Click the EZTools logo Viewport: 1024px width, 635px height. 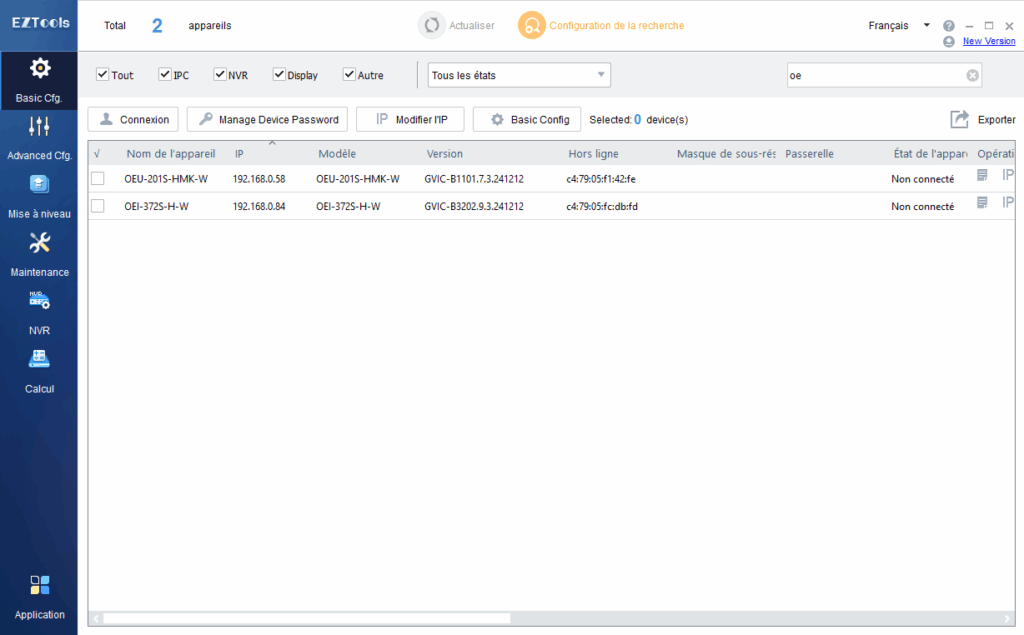40,23
